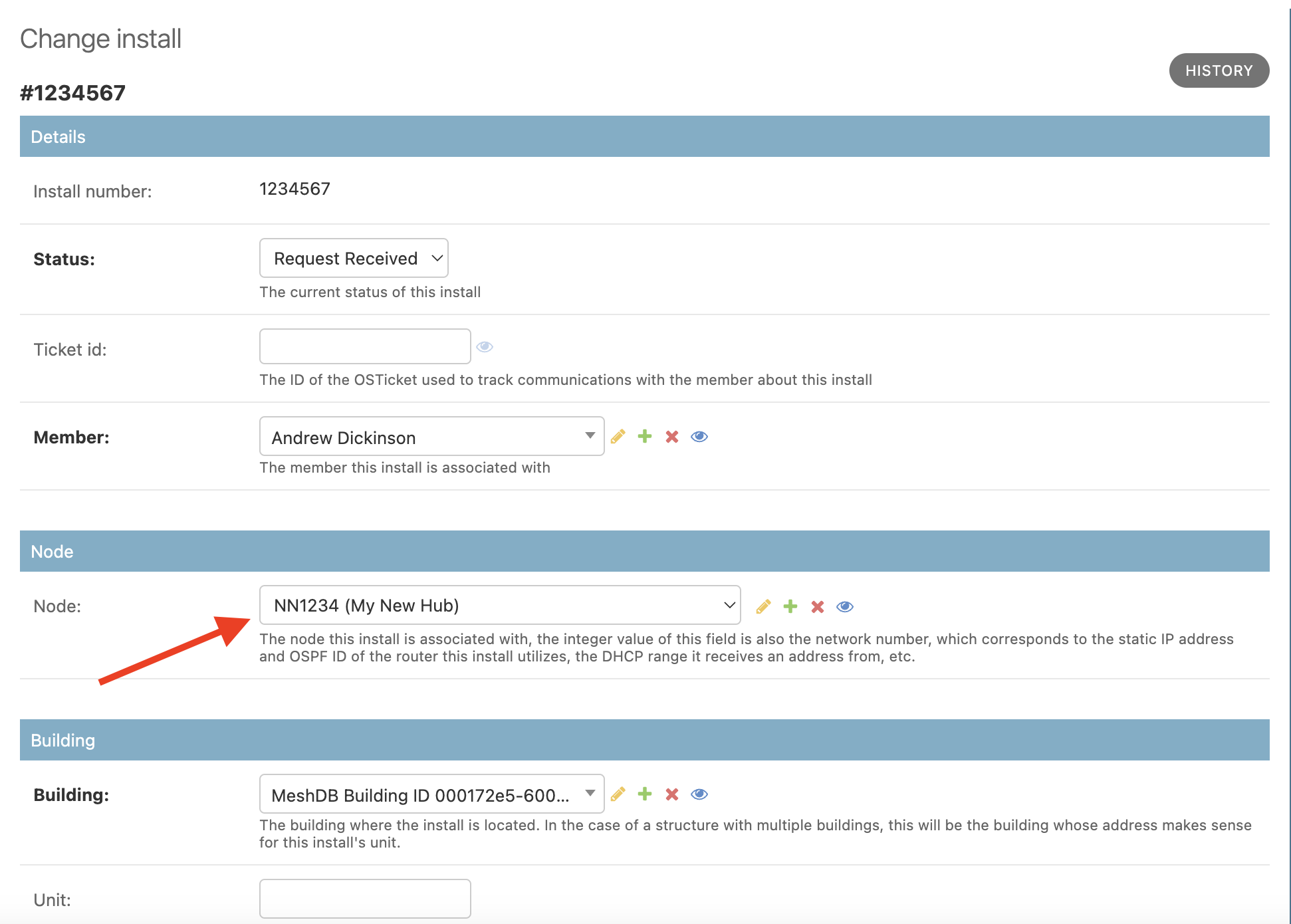Click the Details section header
Screen dimensions: 1291x924
pyautogui.click(x=645, y=136)
